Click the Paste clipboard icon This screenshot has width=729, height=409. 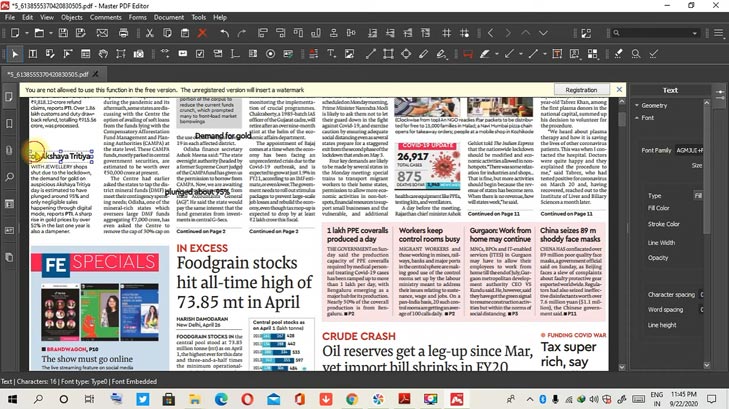185,33
